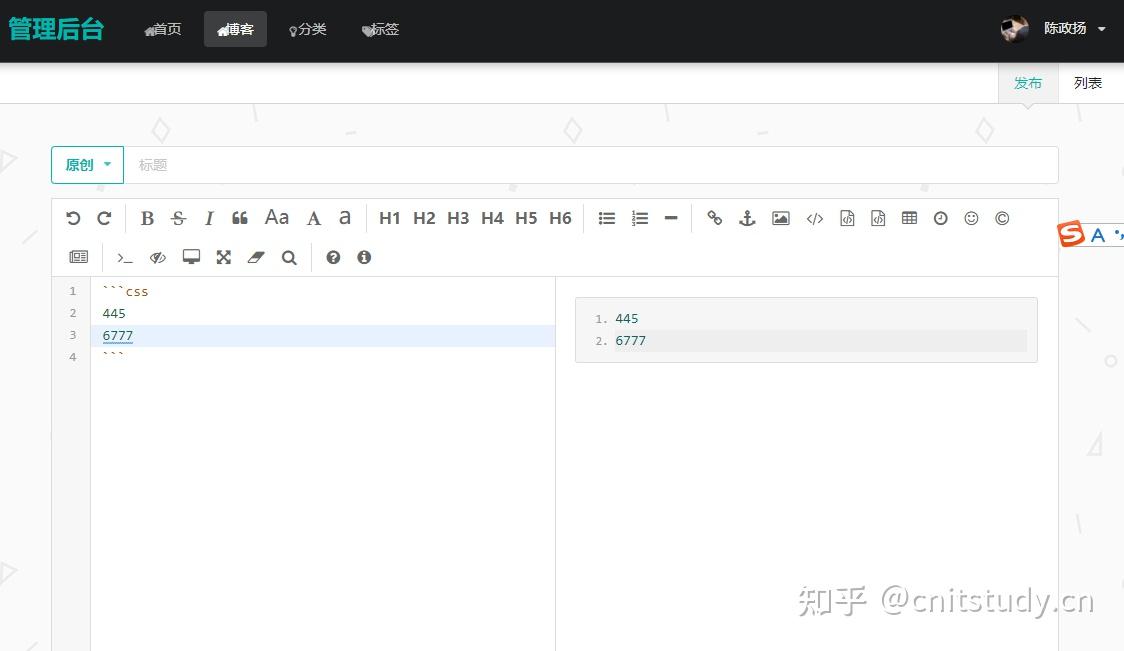The width and height of the screenshot is (1124, 651).
Task: Insert code block file icon
Action: click(x=878, y=218)
